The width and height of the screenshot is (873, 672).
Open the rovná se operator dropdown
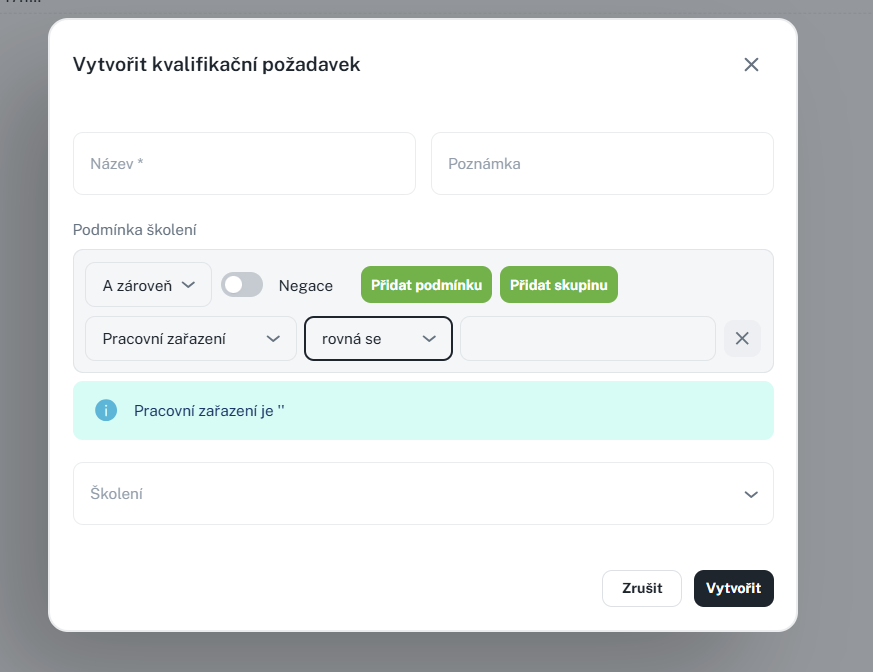click(378, 339)
